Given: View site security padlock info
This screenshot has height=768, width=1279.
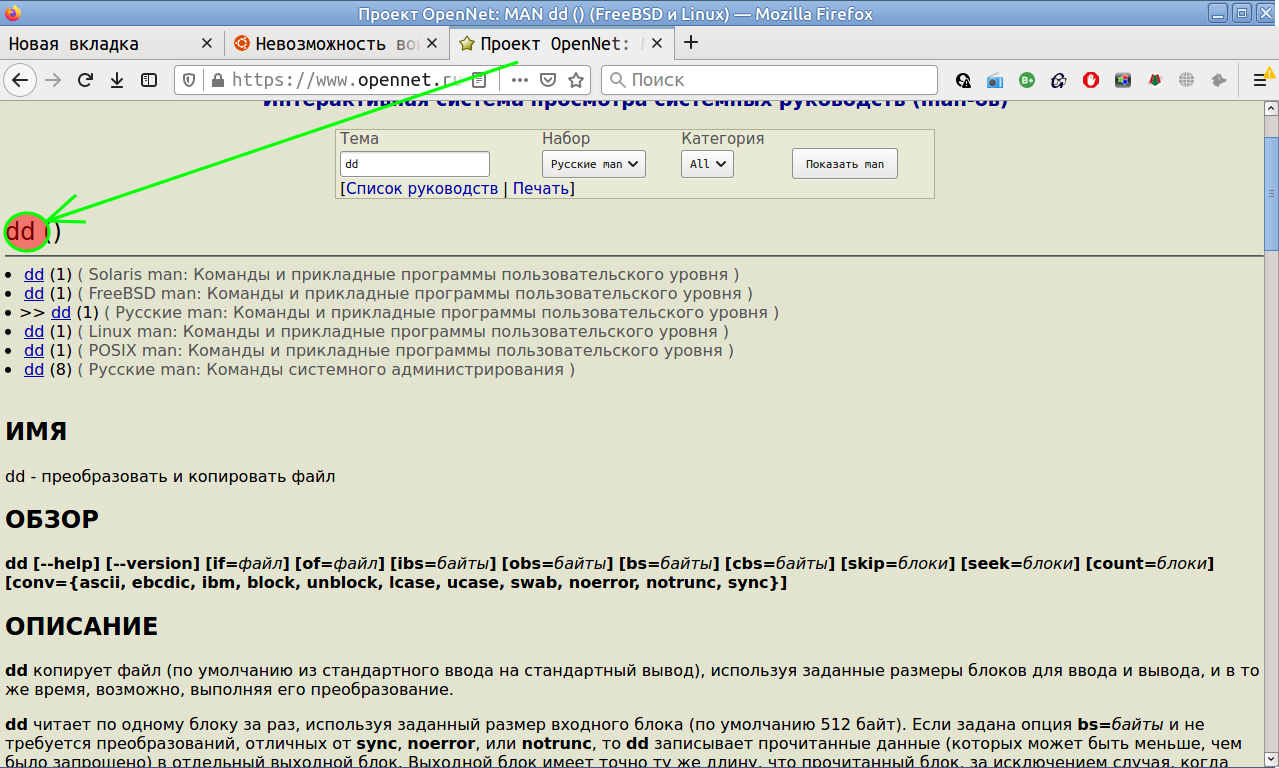Looking at the screenshot, I should click(x=217, y=80).
